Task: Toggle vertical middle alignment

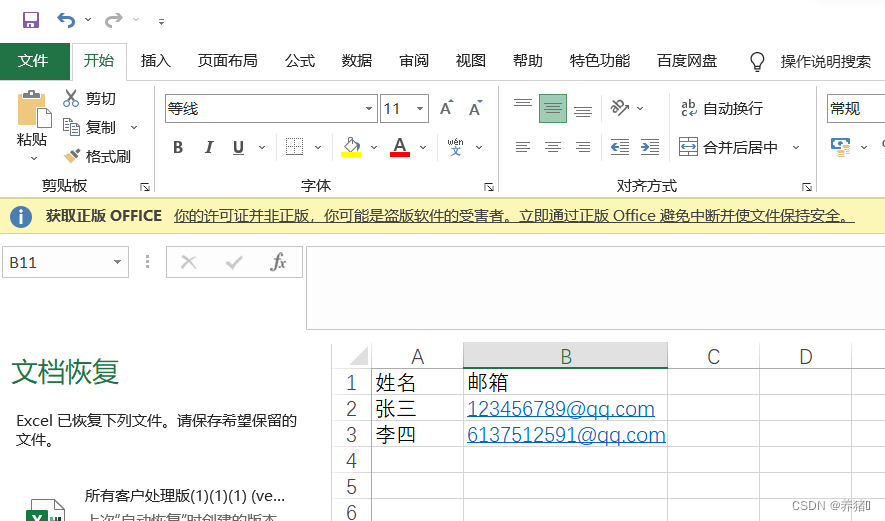Action: point(553,108)
